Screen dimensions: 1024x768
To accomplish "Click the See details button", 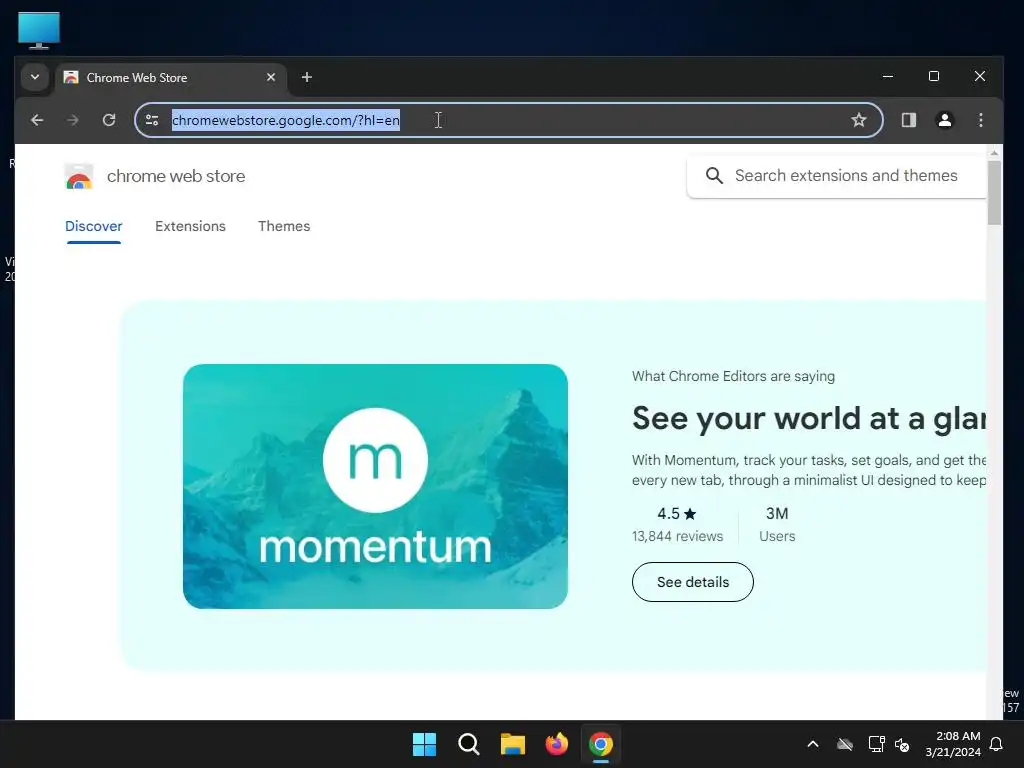I will [693, 582].
